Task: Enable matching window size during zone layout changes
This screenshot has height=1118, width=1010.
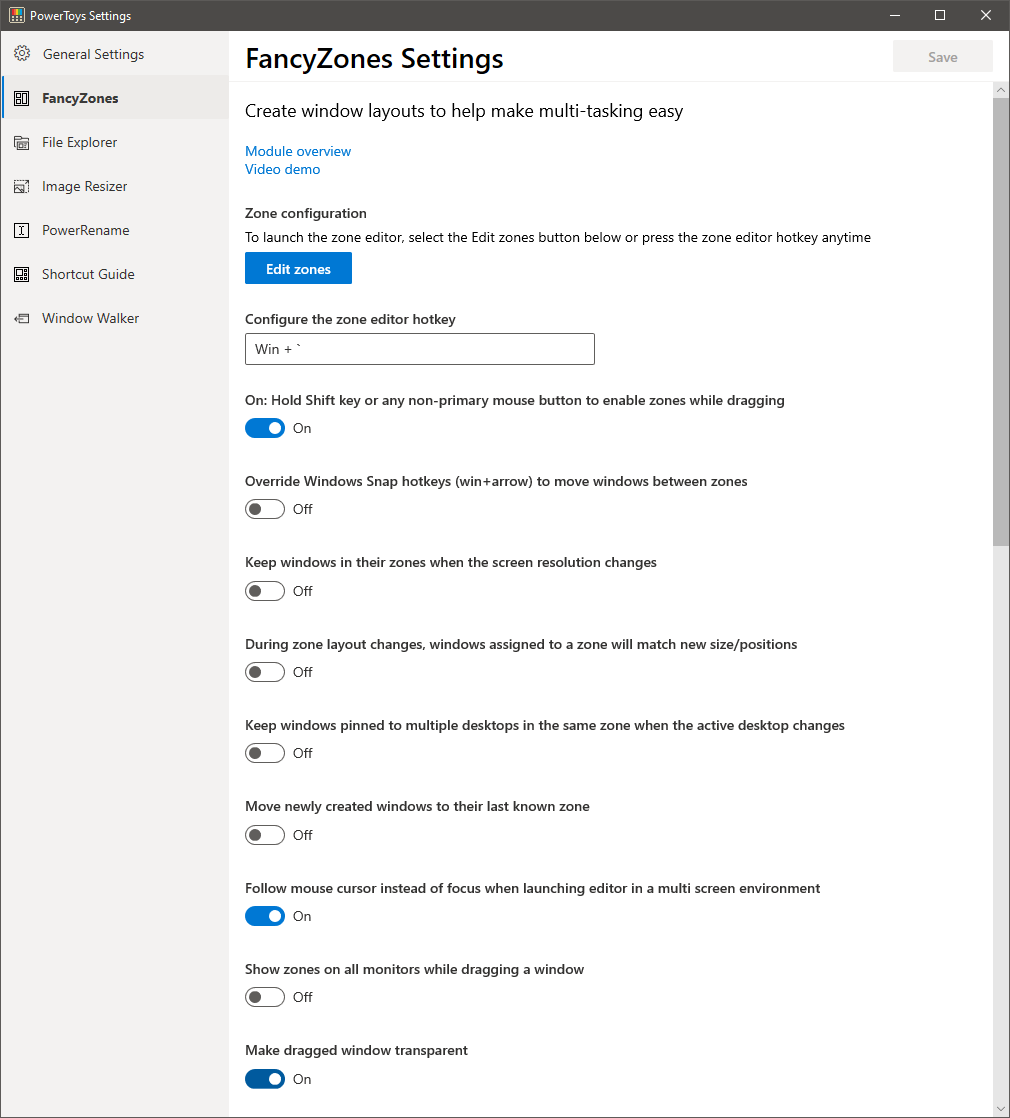Action: [264, 671]
